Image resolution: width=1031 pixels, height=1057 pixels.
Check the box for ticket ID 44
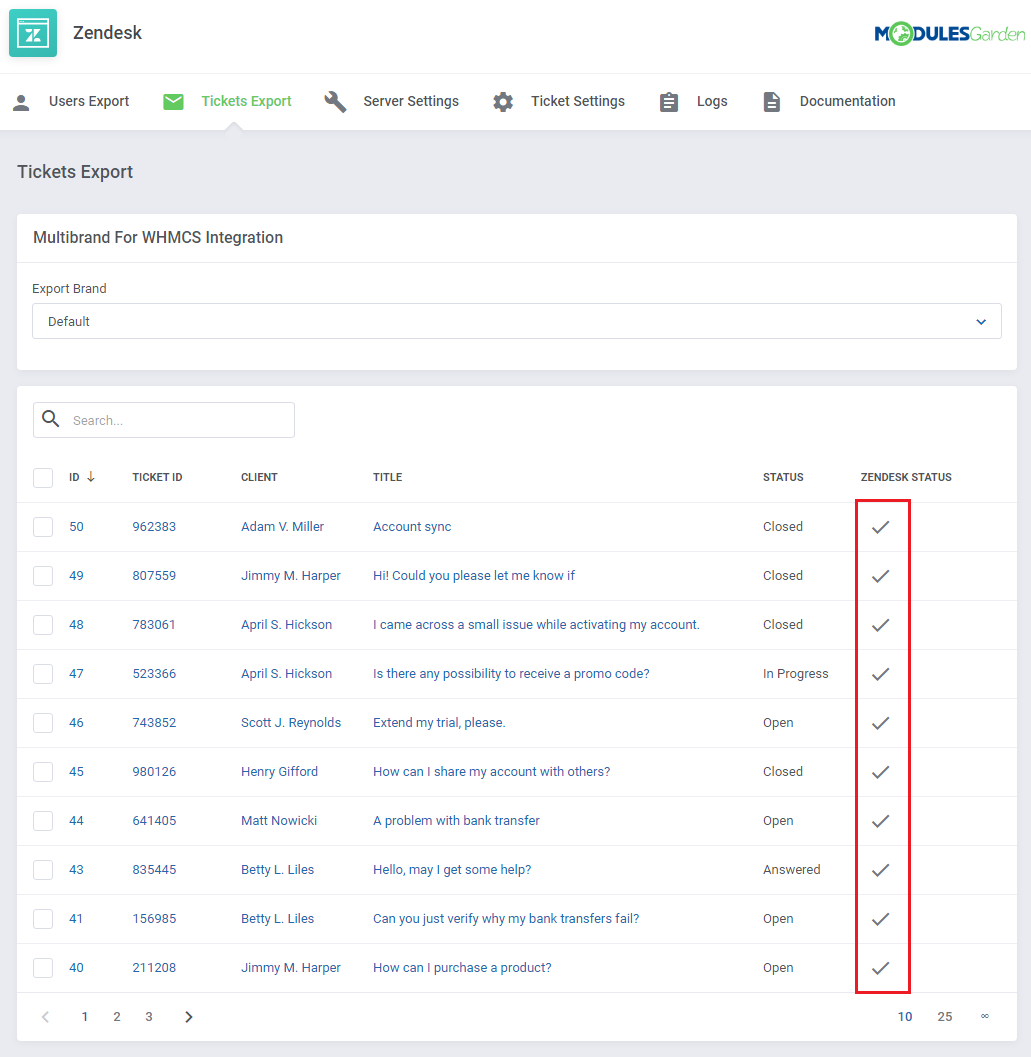click(43, 820)
